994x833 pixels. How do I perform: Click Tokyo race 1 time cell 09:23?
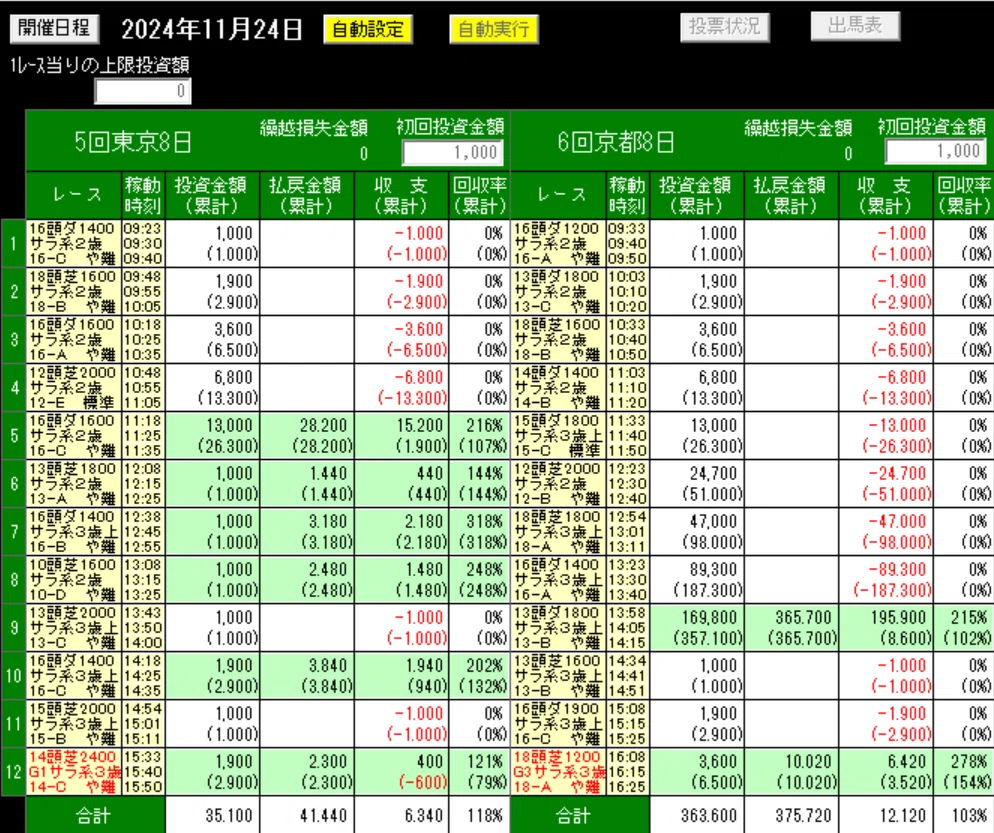coord(143,243)
